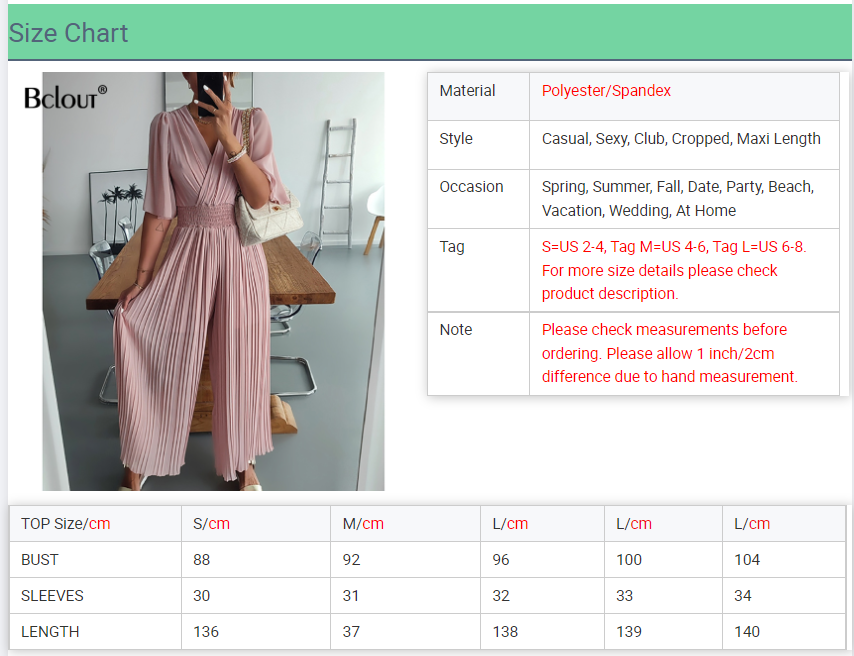This screenshot has height=656, width=854.
Task: Click the Material row label
Action: click(467, 91)
